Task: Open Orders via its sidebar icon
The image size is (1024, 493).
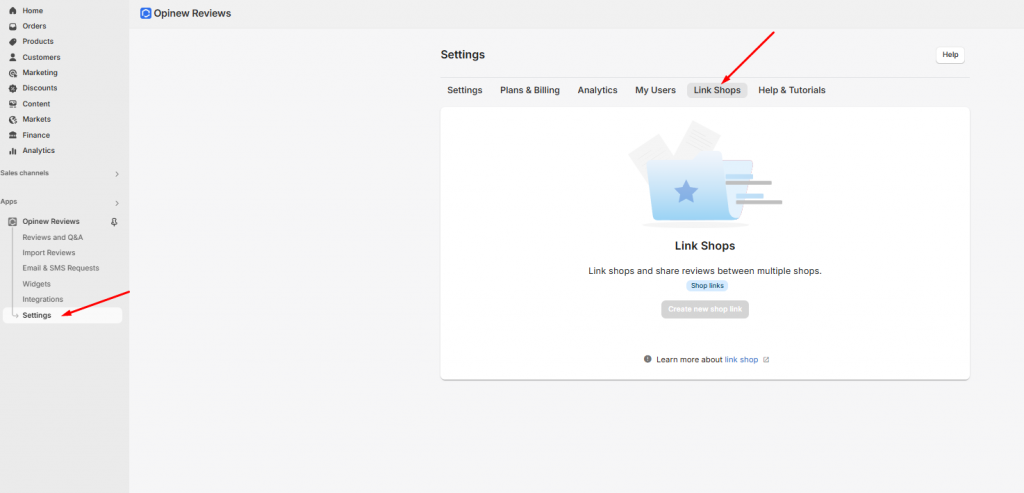Action: [x=13, y=26]
